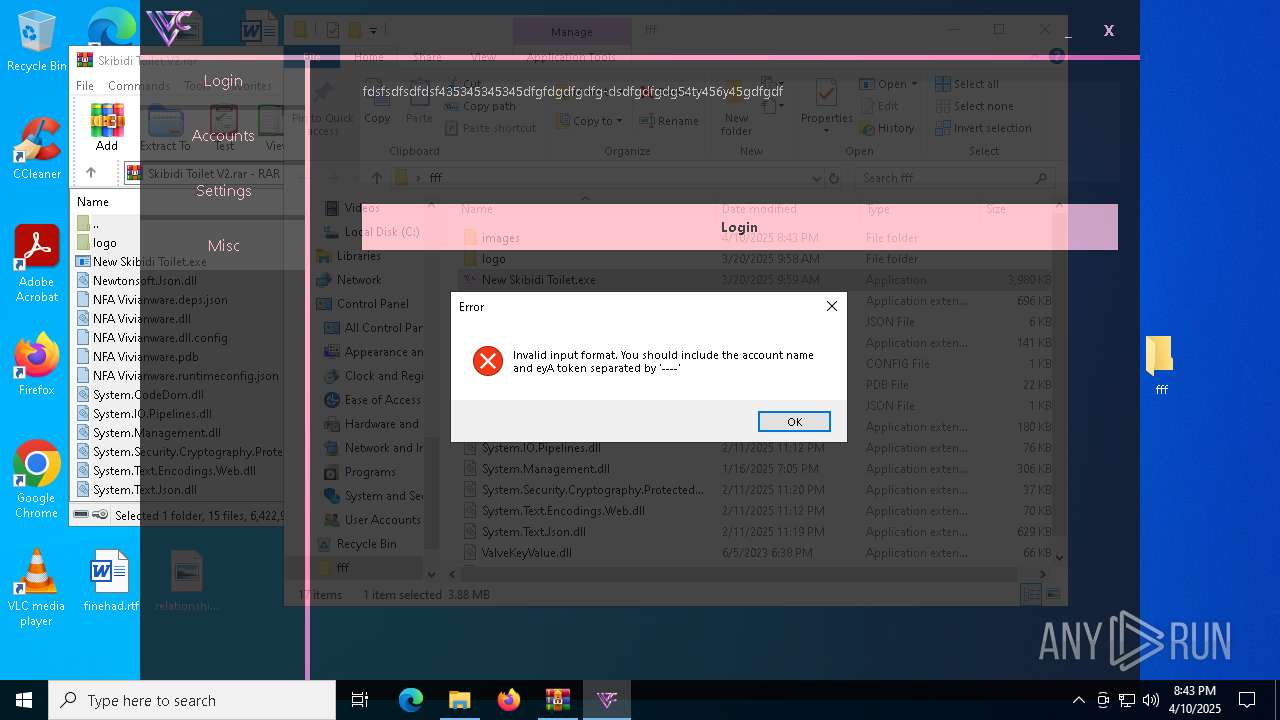1280x720 pixels.
Task: Click WinRAR up one level arrow
Action: pyautogui.click(x=90, y=173)
